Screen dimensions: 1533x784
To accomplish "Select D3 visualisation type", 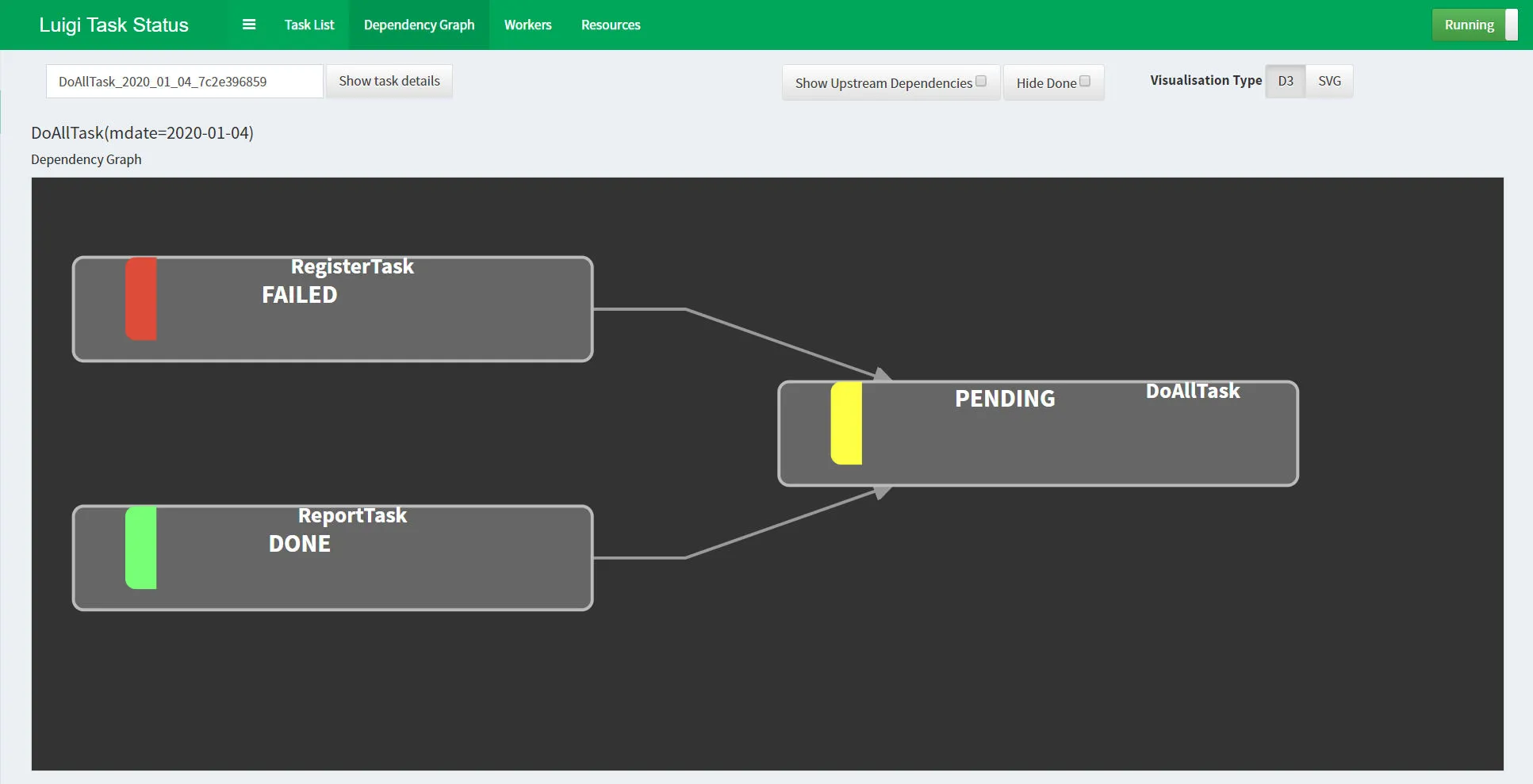I will pyautogui.click(x=1285, y=81).
